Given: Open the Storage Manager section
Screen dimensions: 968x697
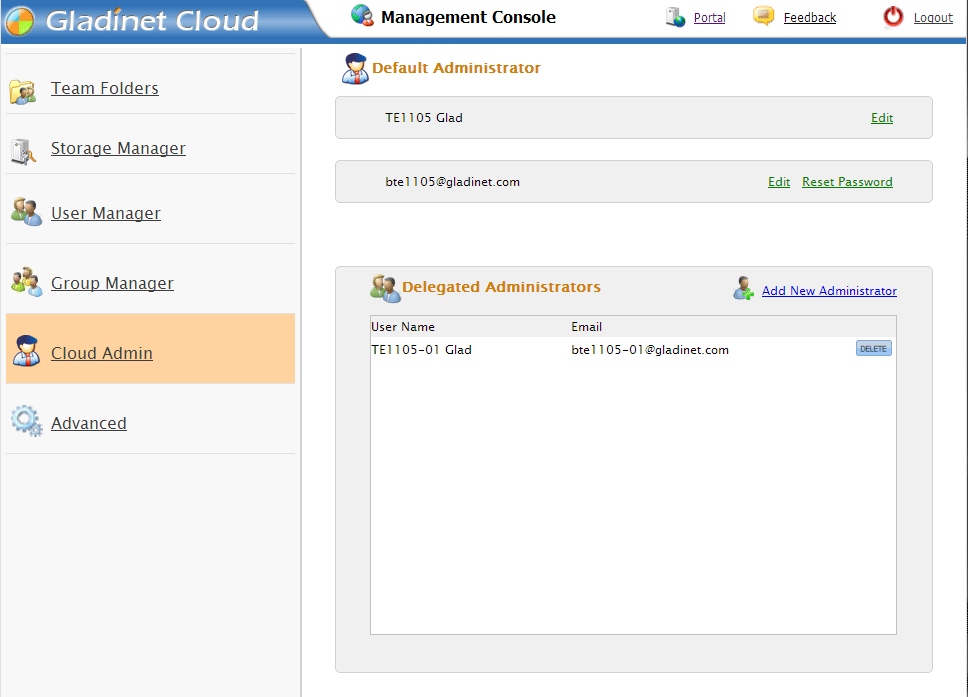Looking at the screenshot, I should pyautogui.click(x=118, y=148).
